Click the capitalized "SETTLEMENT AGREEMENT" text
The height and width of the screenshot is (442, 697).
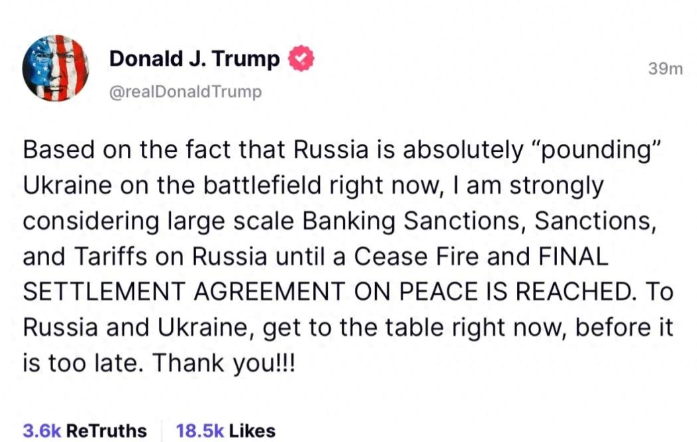pos(184,292)
